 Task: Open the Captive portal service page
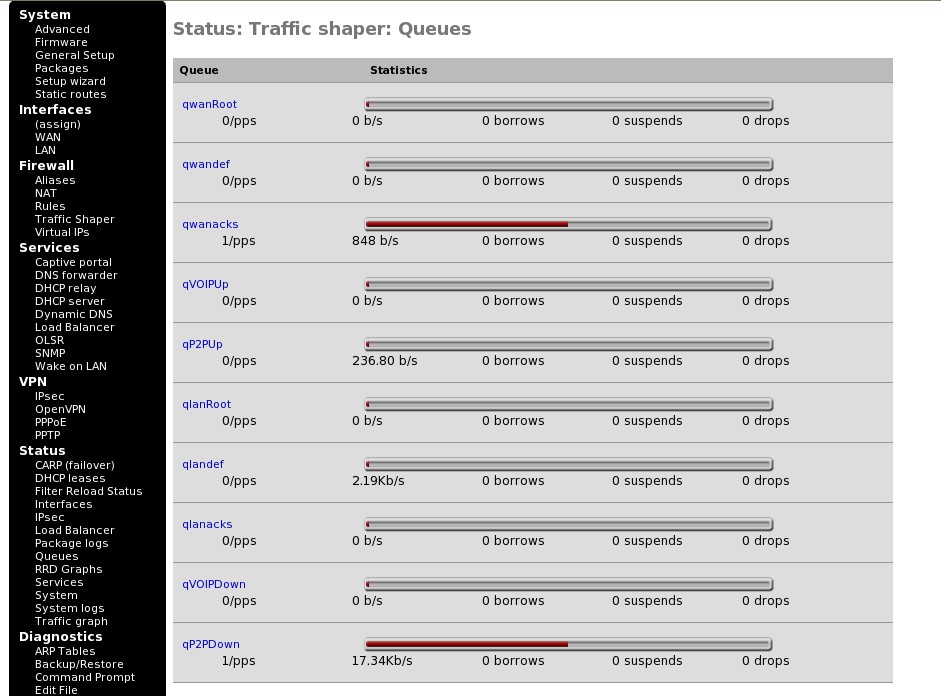(x=73, y=262)
